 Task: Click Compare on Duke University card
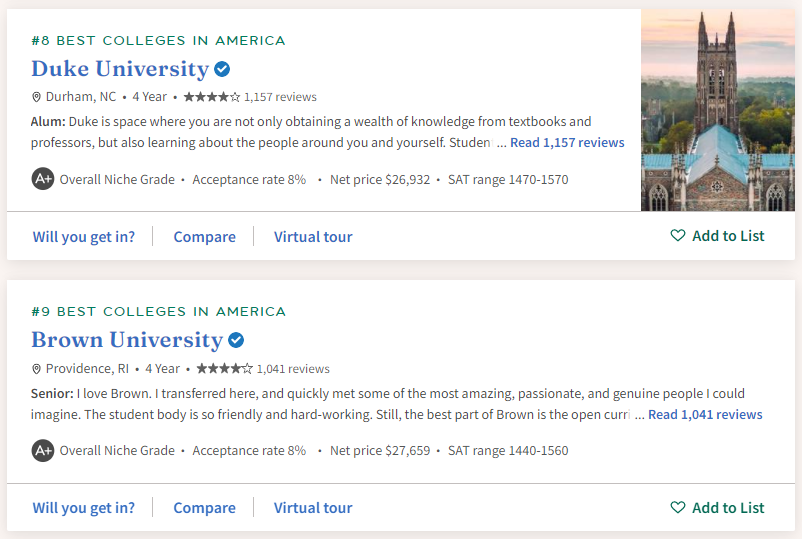pyautogui.click(x=204, y=237)
